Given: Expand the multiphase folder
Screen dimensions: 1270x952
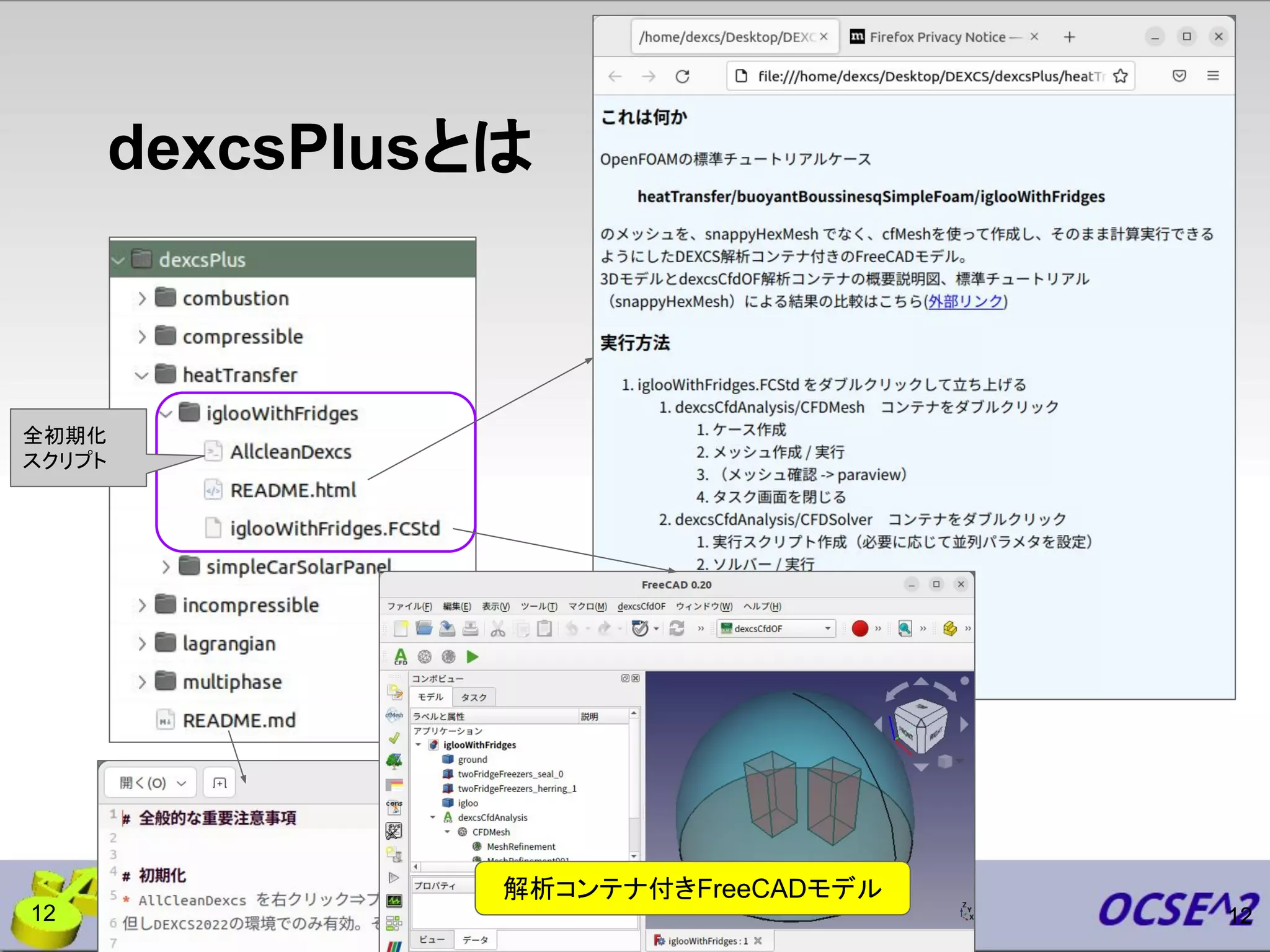Looking at the screenshot, I should [x=141, y=682].
